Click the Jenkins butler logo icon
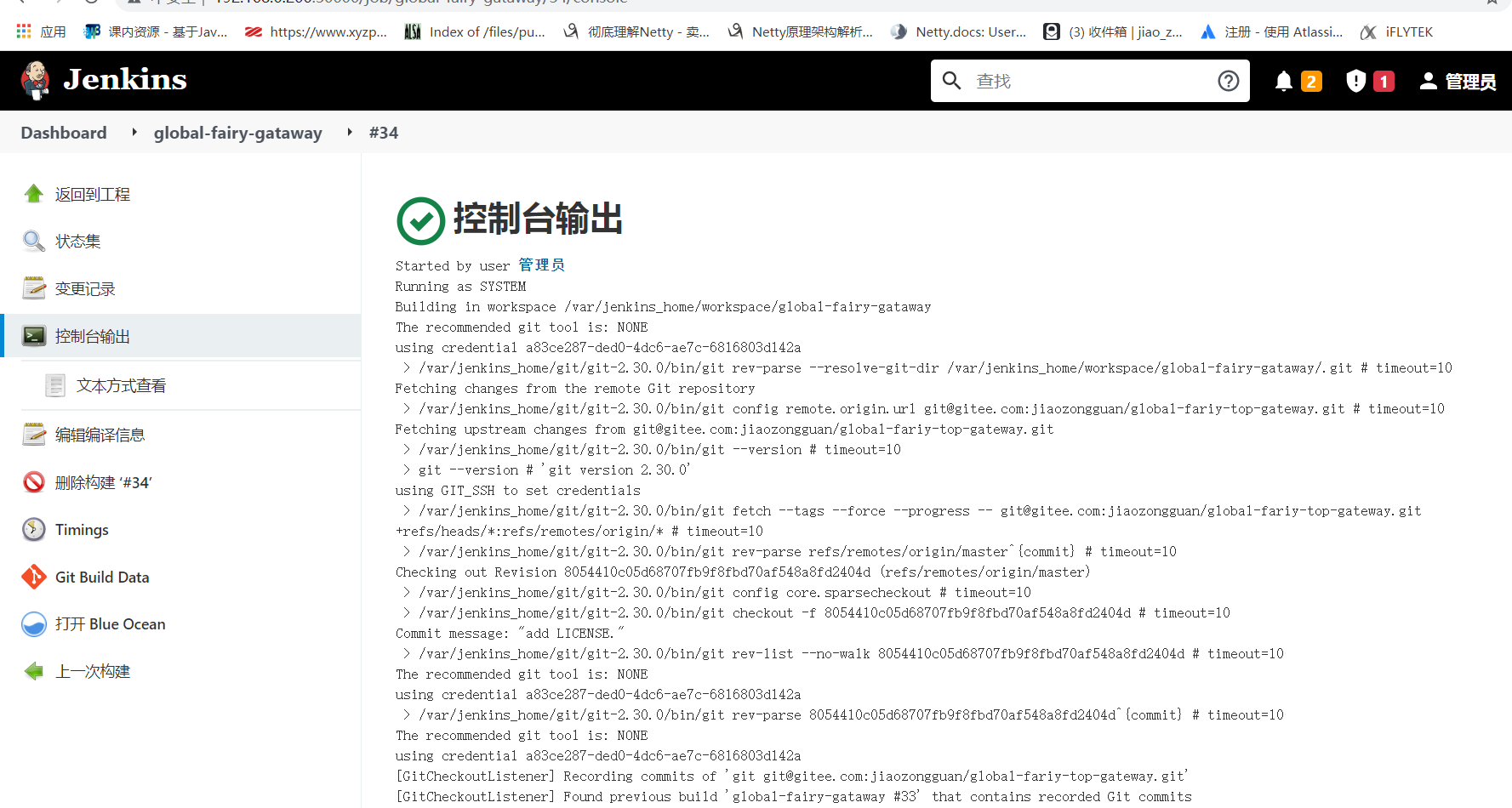This screenshot has height=808, width=1512. [35, 81]
